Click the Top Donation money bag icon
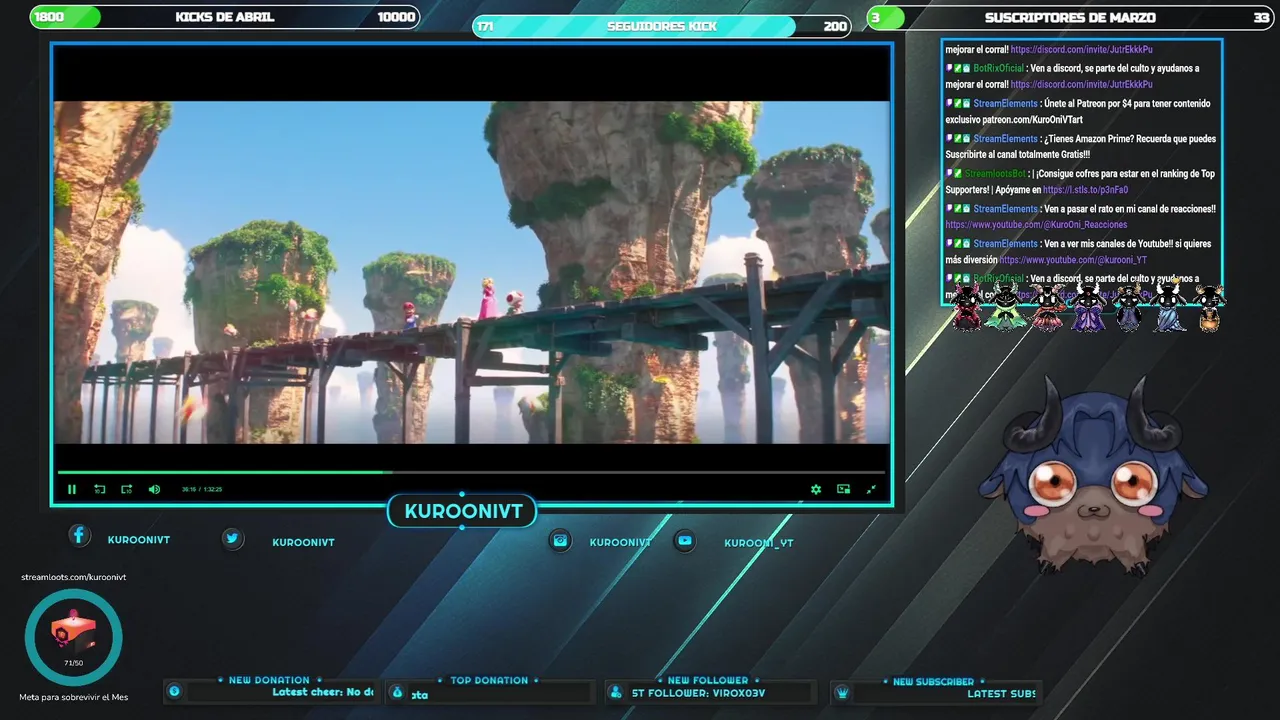This screenshot has width=1280, height=720. coord(397,692)
